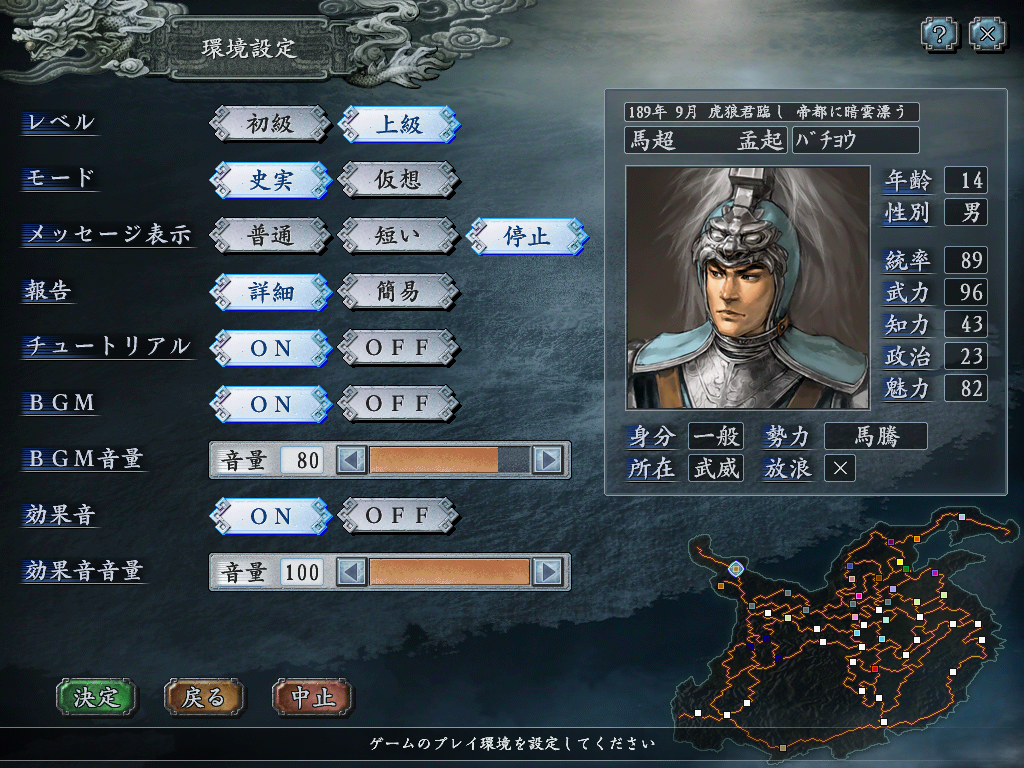Increase BGM volume with right arrow
Image resolution: width=1024 pixels, height=768 pixels.
click(548, 460)
